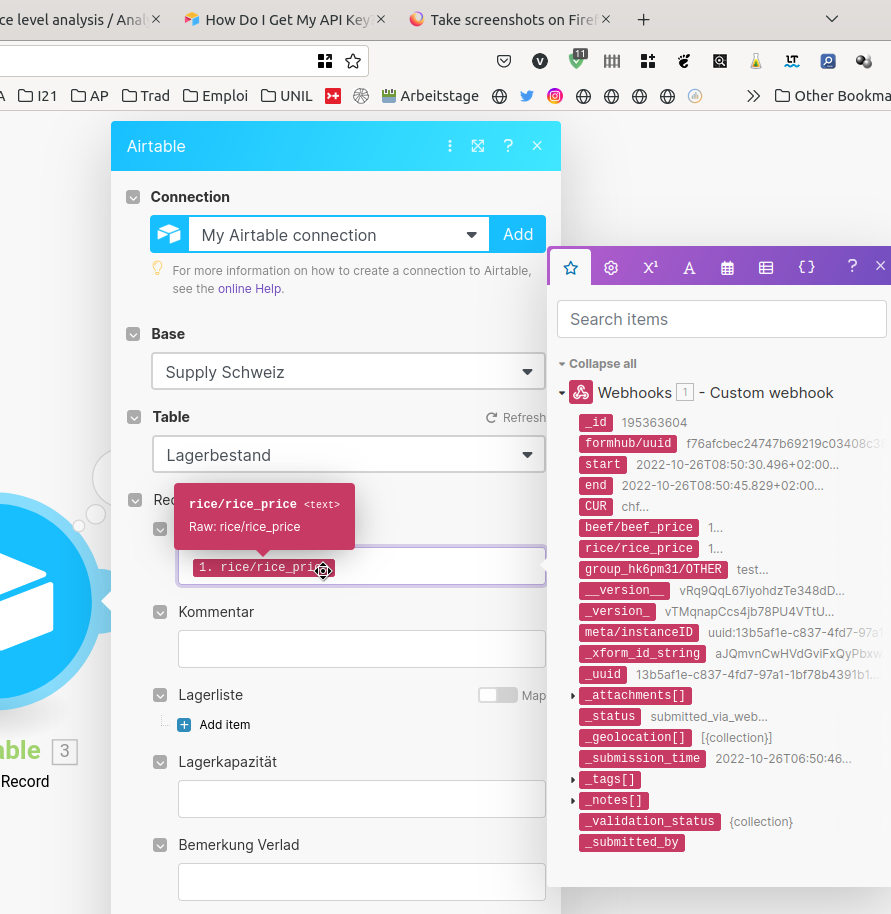Select the formhub/uuid variable

coord(628,444)
